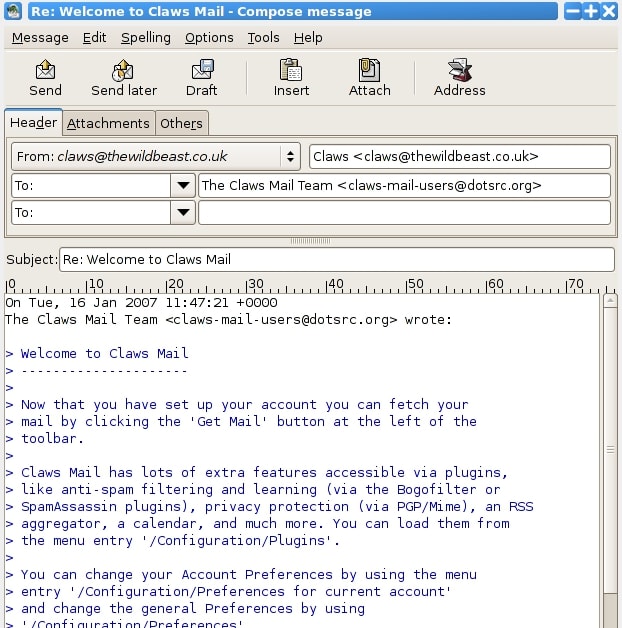Click the ruler mark labeled 40
Screen dimensions: 622x628
(x=334, y=284)
